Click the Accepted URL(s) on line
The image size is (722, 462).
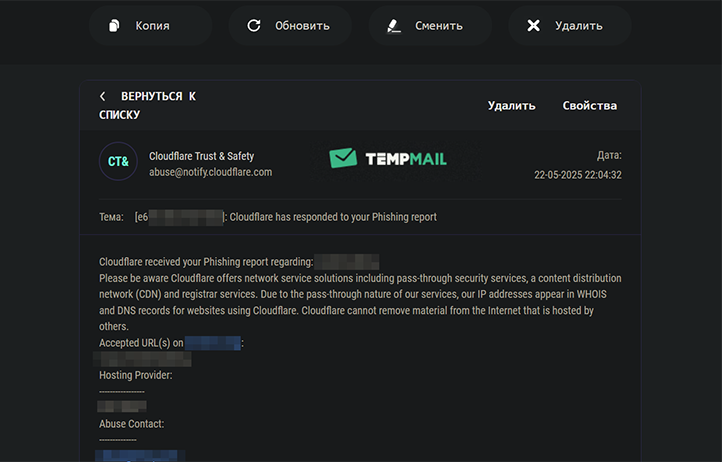coord(141,343)
